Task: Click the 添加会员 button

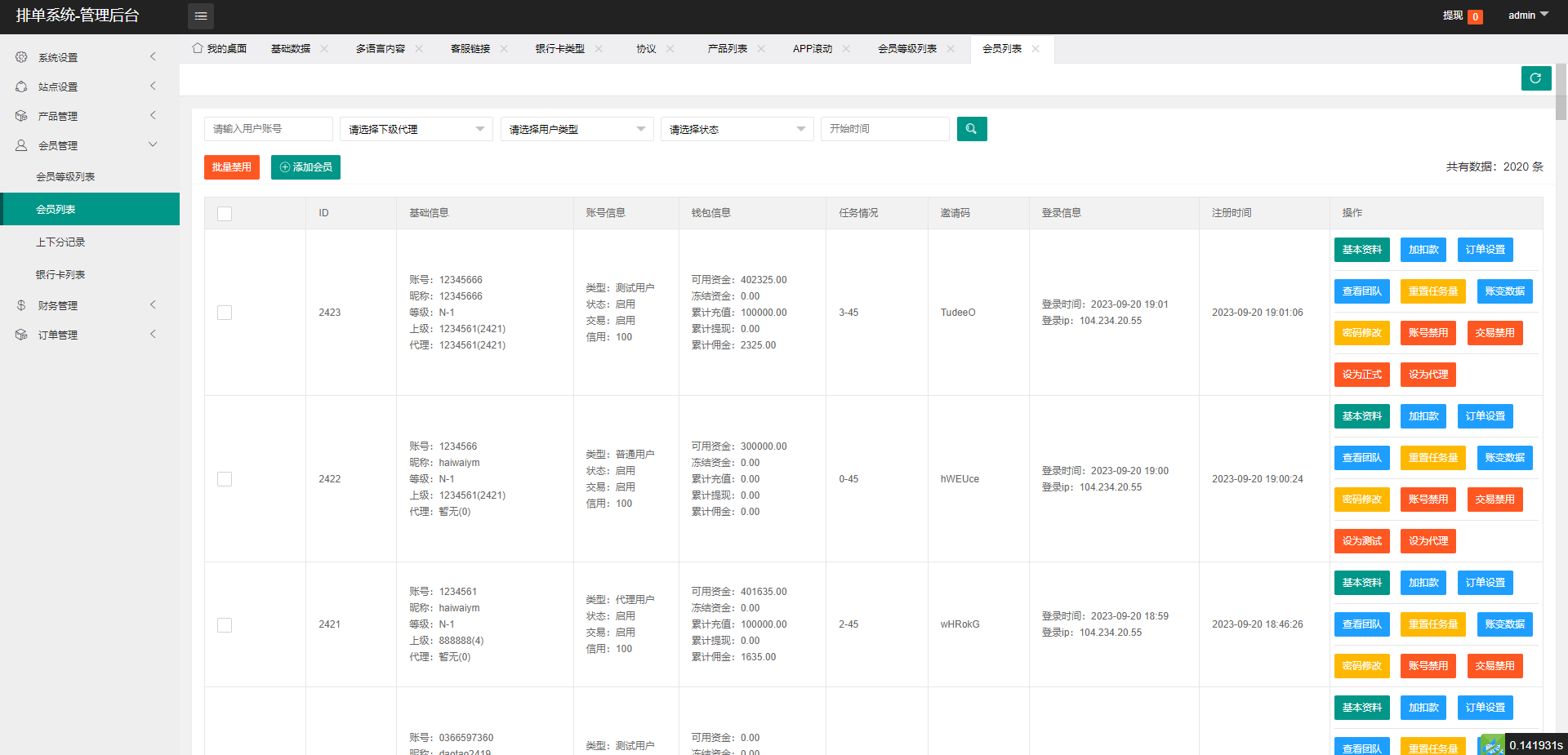Action: click(305, 167)
